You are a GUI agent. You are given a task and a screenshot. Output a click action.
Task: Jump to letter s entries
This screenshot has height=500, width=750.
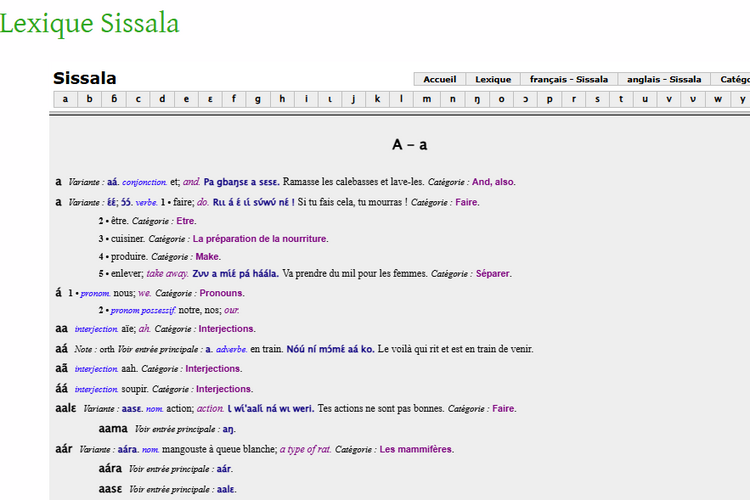pos(597,98)
